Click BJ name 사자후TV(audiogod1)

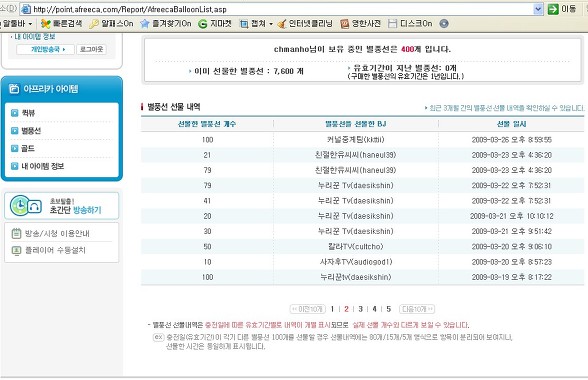356,262
